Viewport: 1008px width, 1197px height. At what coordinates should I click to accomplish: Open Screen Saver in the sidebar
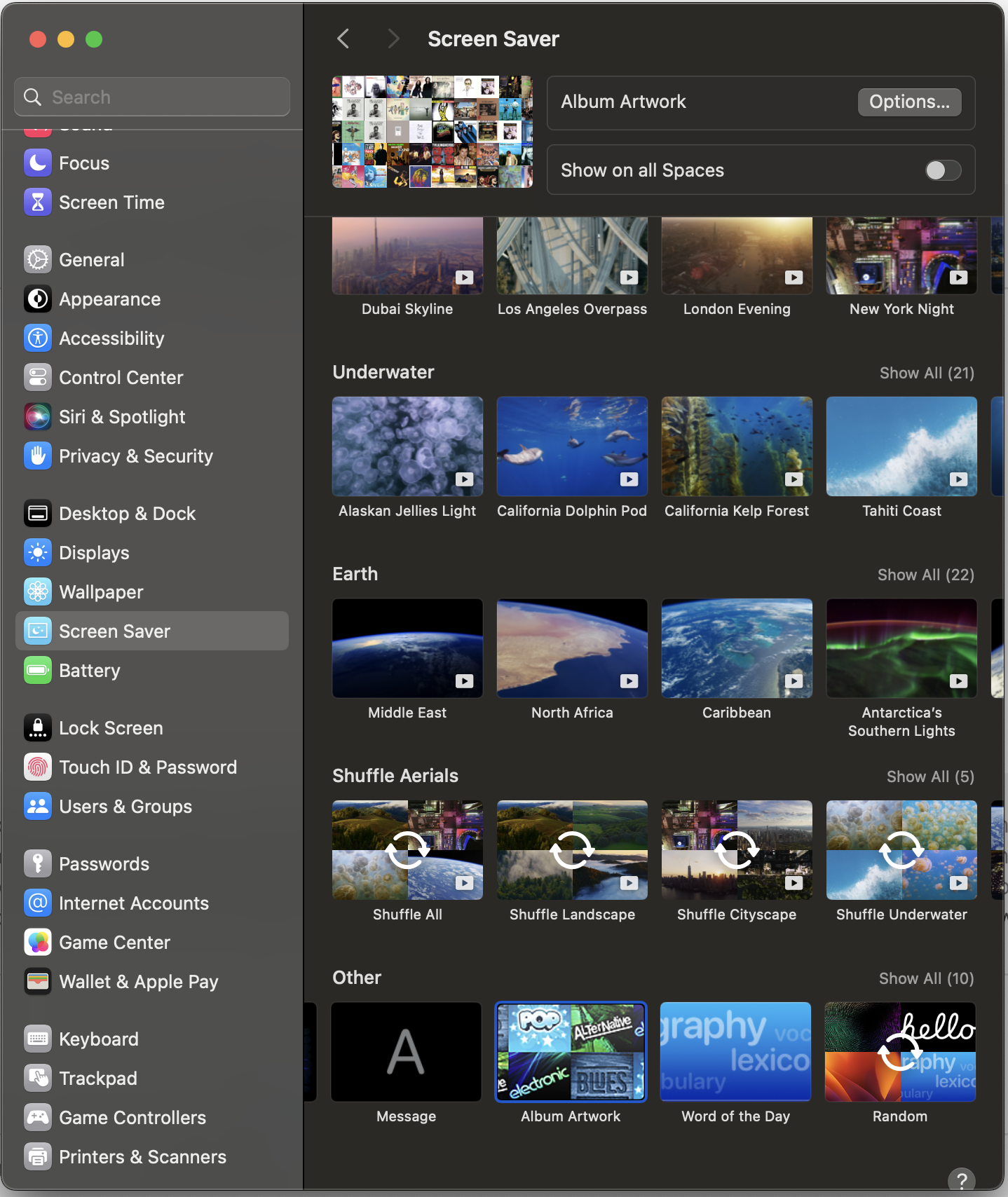(x=152, y=631)
